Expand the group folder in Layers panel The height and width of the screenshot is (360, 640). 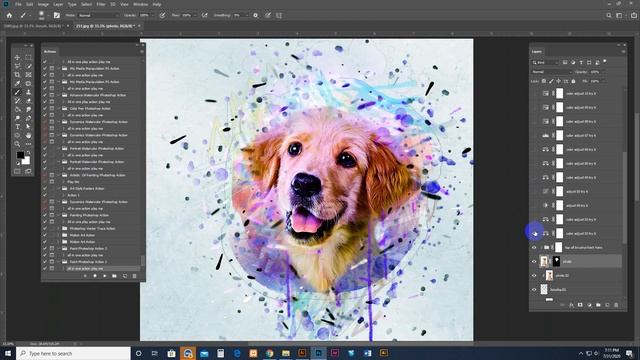541,248
